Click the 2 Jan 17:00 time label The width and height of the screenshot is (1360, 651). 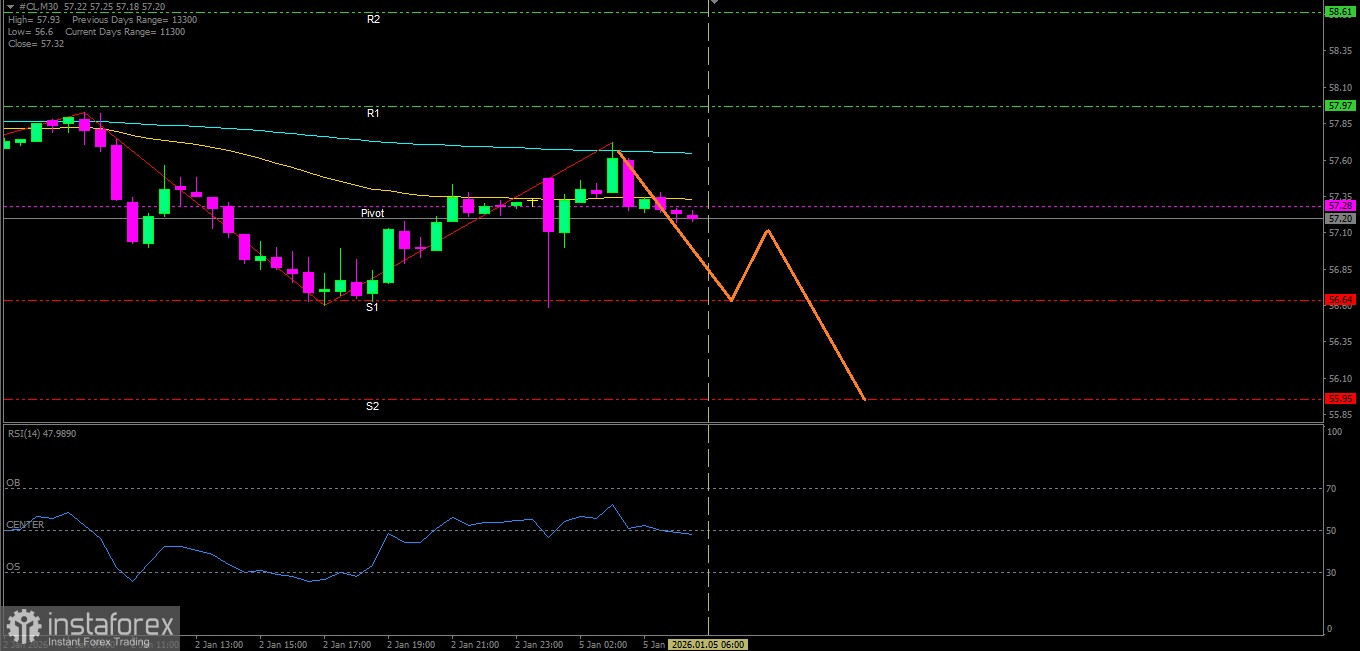click(347, 645)
